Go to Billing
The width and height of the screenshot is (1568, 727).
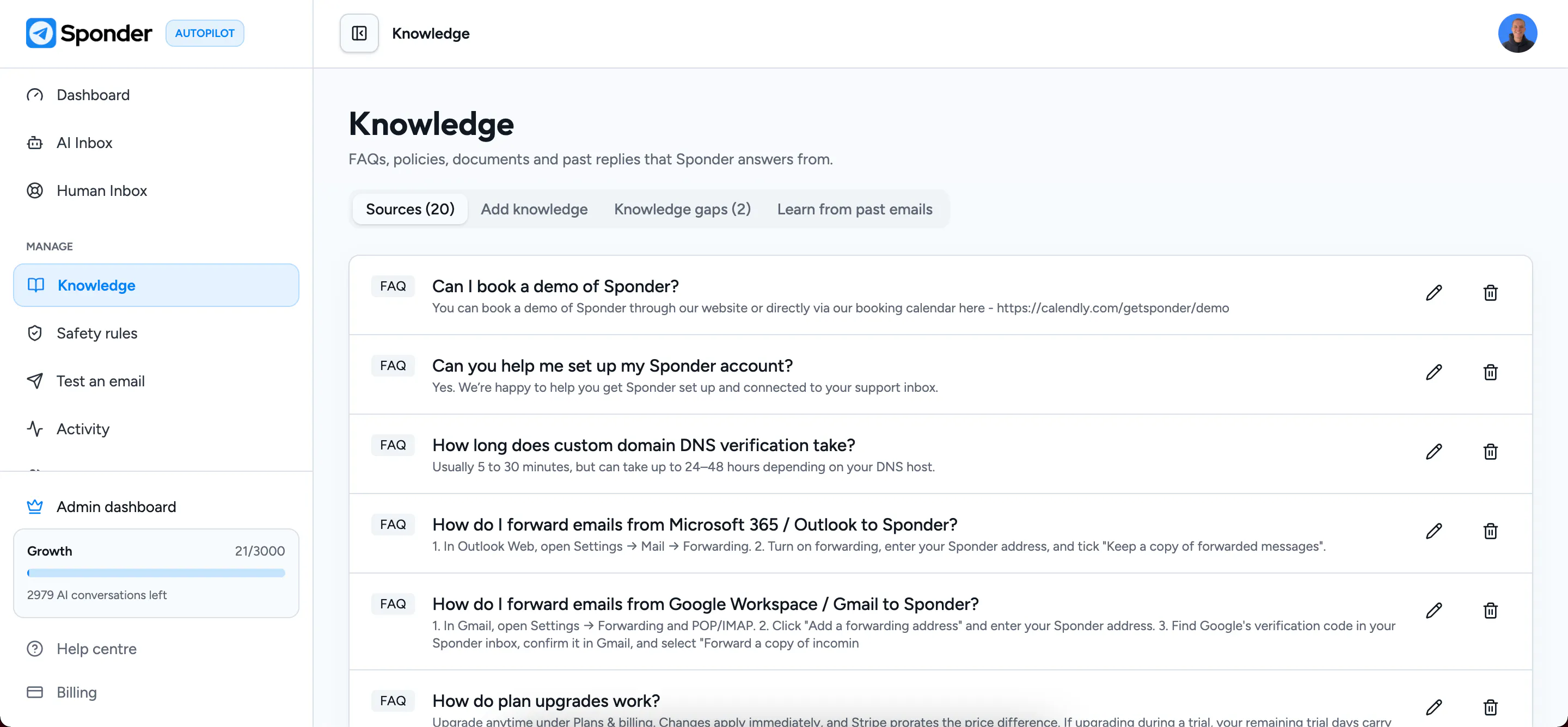click(x=156, y=692)
